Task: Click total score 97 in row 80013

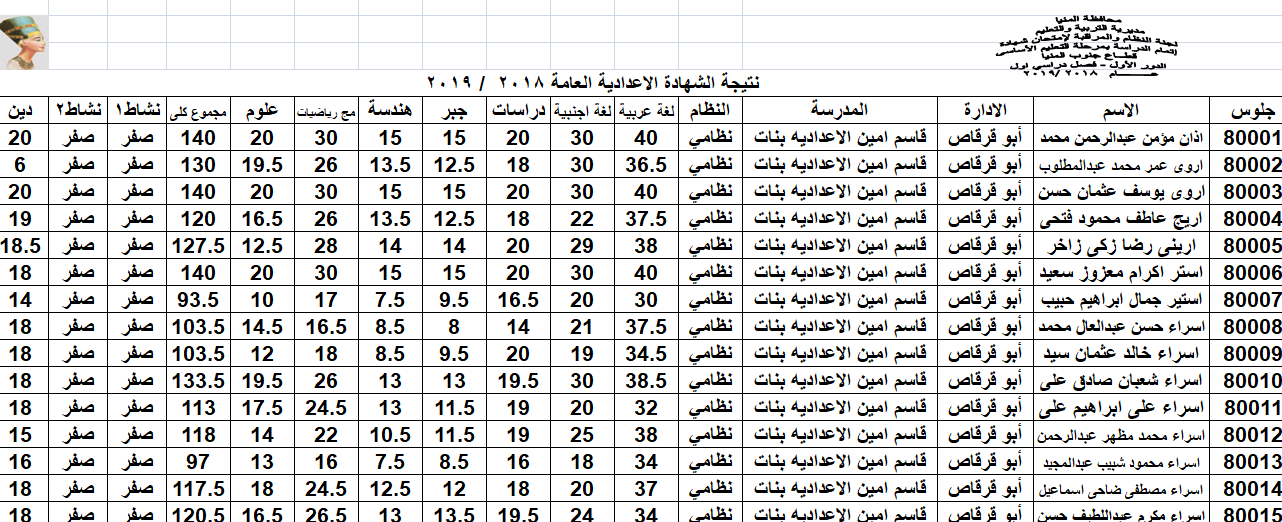Action: tap(199, 461)
